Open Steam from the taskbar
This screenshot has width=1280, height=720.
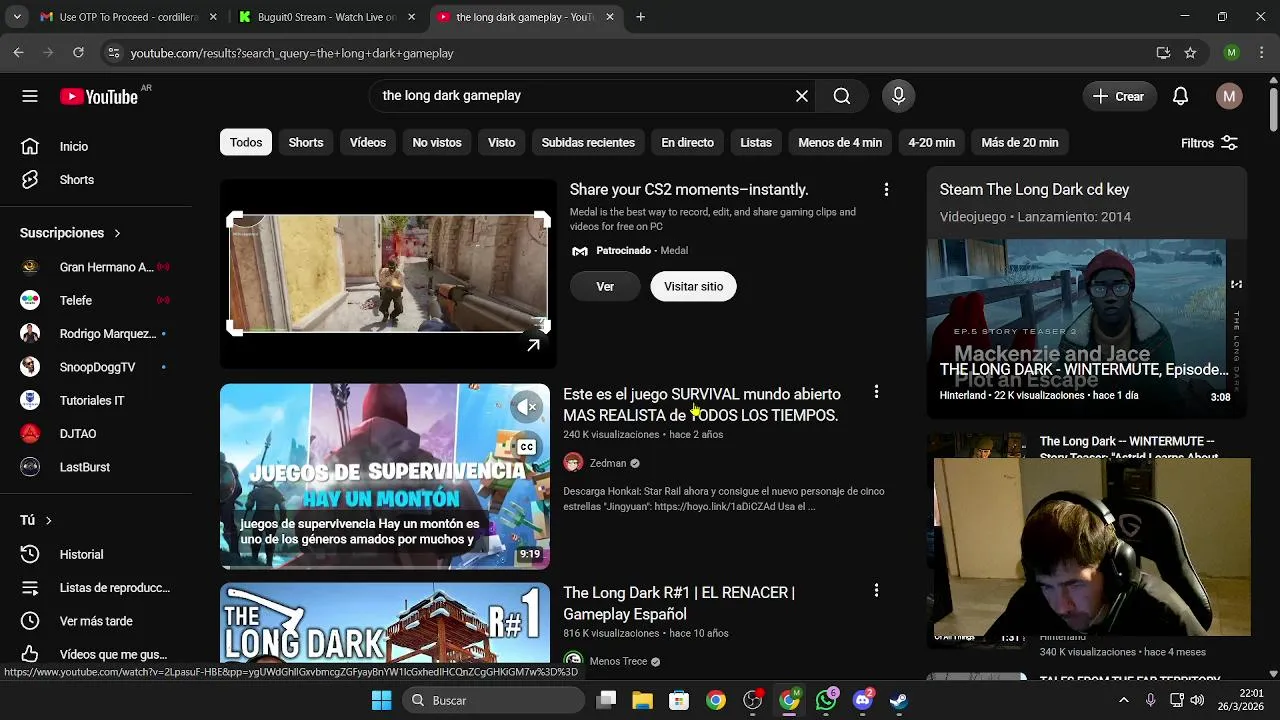coord(899,700)
